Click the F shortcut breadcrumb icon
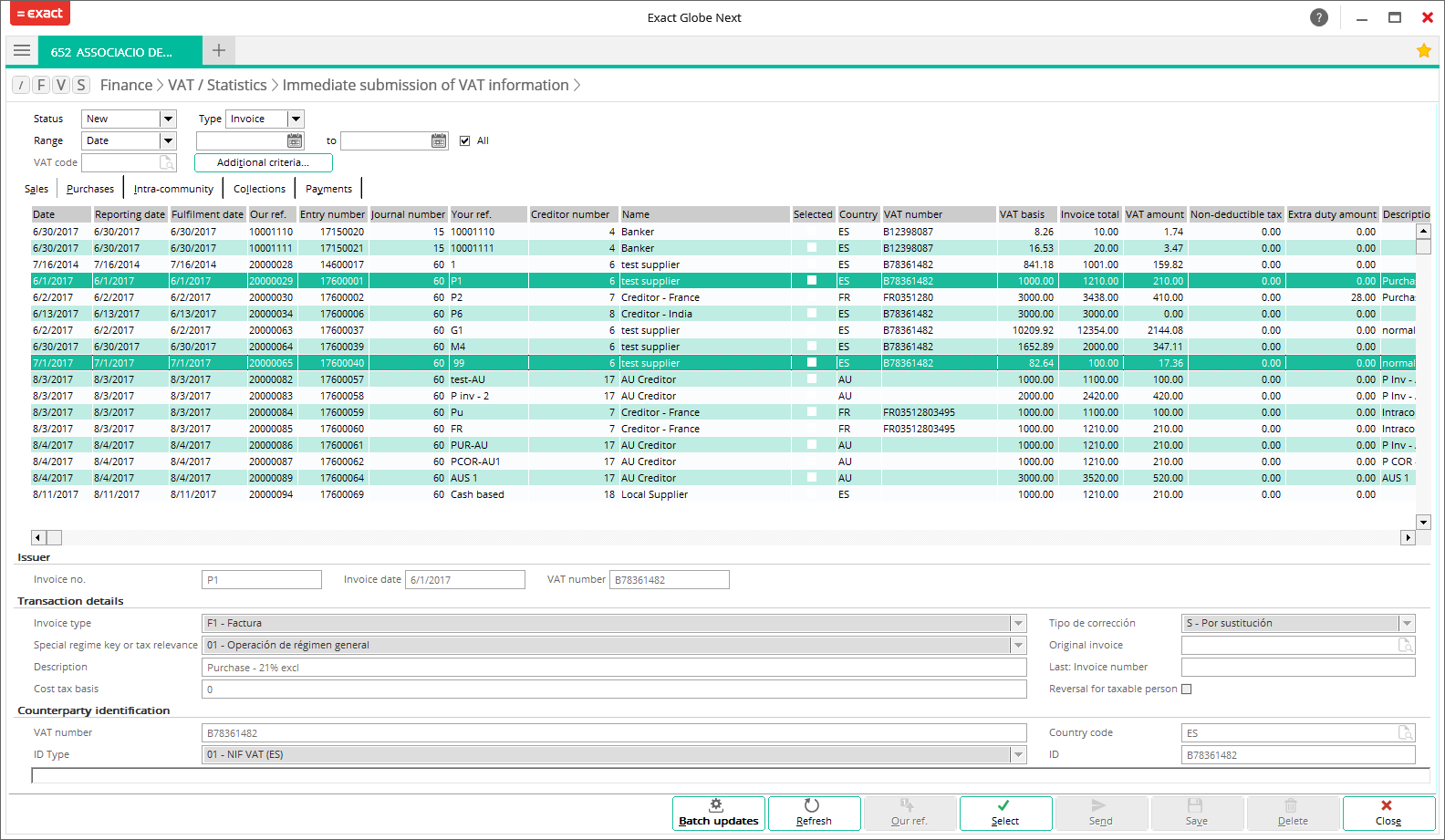Screen dimensions: 1445x840 coord(41,85)
